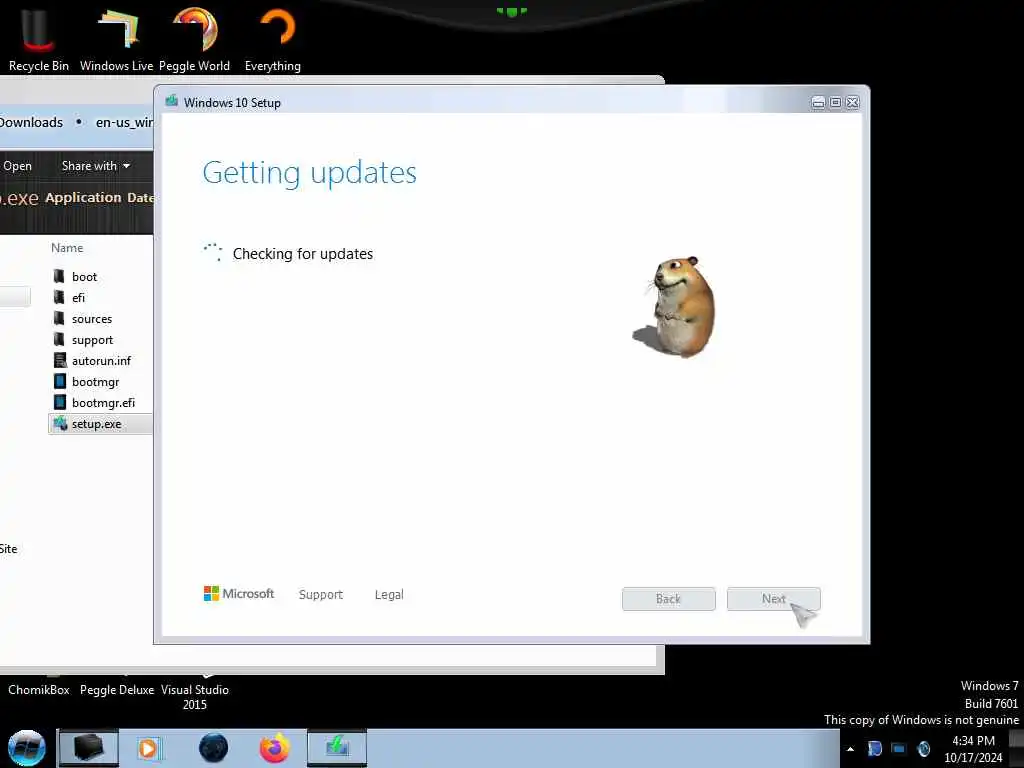Select the bootmgr file icon
Screen dimensions: 1024x768
tap(59, 381)
